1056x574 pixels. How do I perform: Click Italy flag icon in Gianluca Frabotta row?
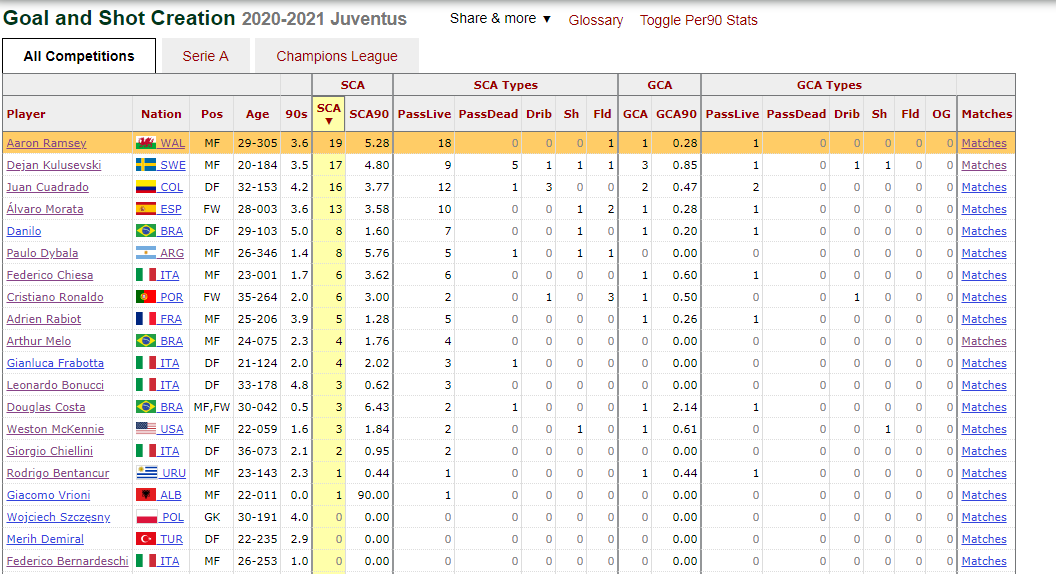146,362
